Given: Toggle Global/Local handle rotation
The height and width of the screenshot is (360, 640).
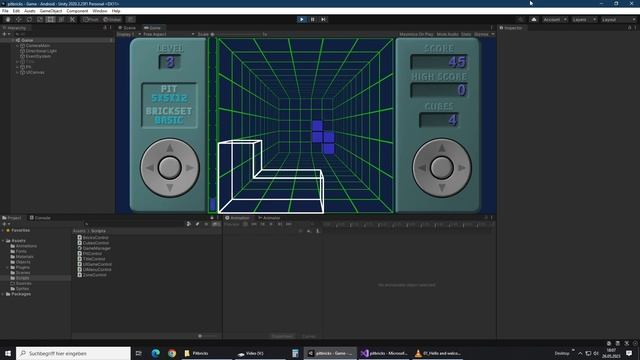Looking at the screenshot, I should (x=112, y=19).
